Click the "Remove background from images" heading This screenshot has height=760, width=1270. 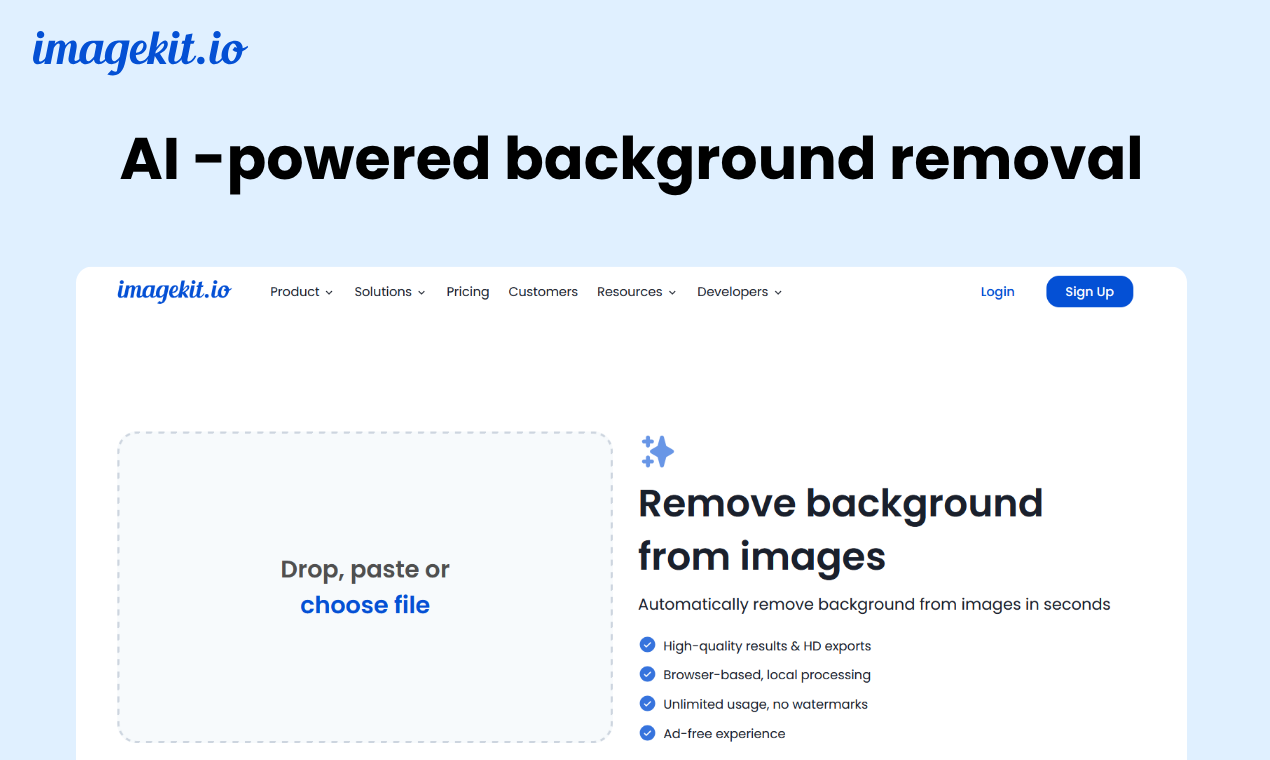click(x=841, y=530)
